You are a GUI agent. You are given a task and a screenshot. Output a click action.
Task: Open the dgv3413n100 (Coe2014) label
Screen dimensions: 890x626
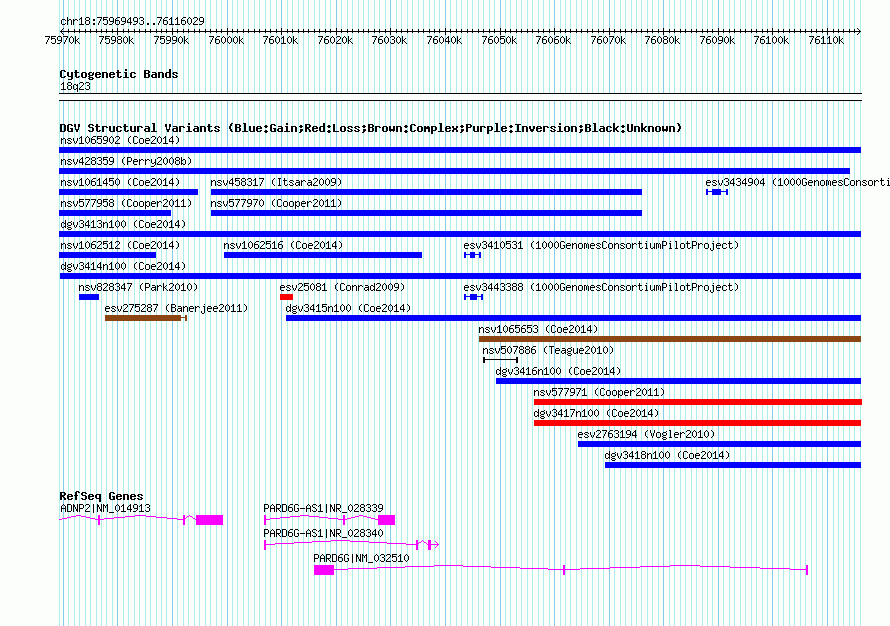coord(123,224)
